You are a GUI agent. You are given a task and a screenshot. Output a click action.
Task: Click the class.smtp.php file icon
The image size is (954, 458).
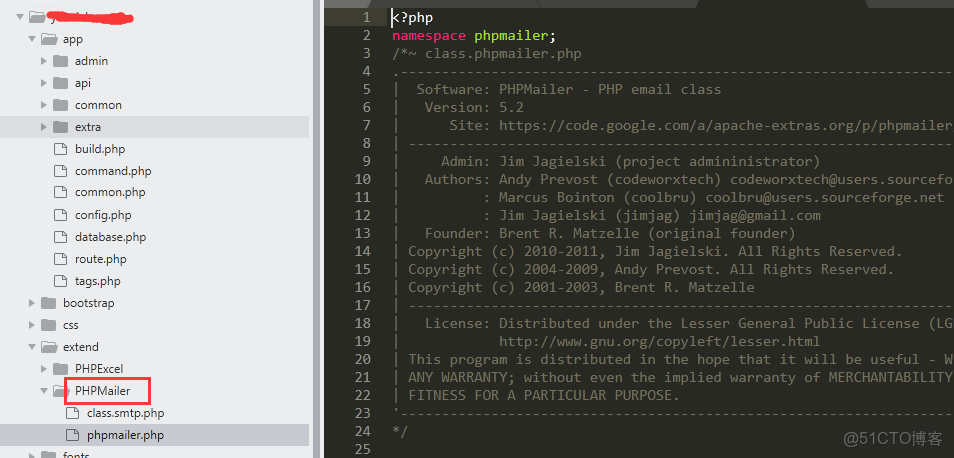coord(72,413)
